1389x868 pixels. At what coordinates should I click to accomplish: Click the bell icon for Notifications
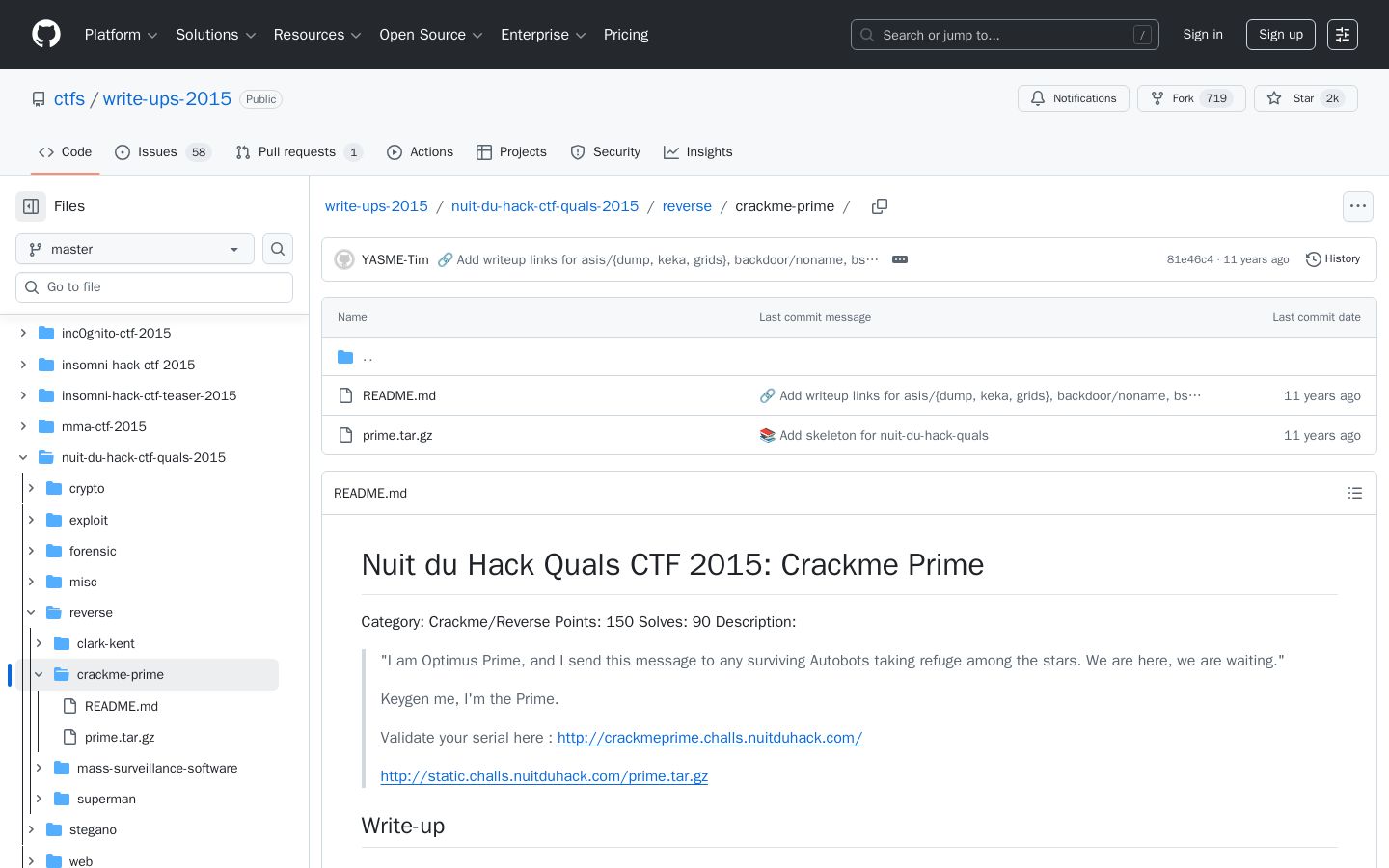tap(1038, 98)
